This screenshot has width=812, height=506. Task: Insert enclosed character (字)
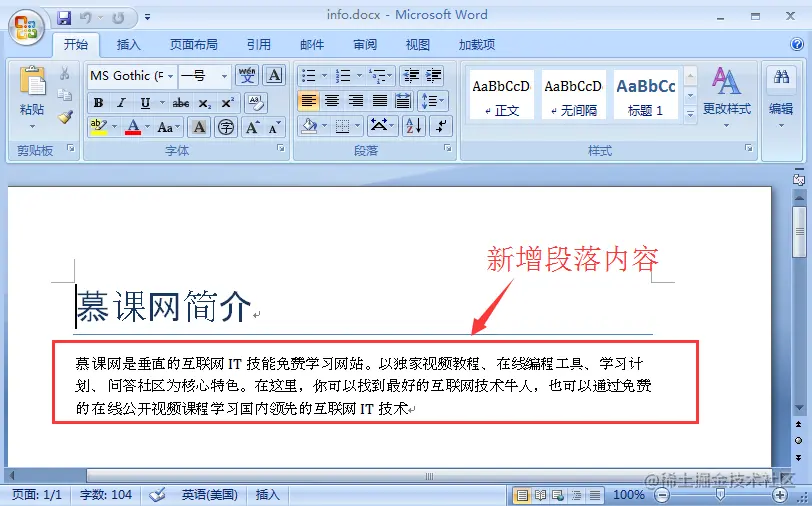(x=226, y=126)
